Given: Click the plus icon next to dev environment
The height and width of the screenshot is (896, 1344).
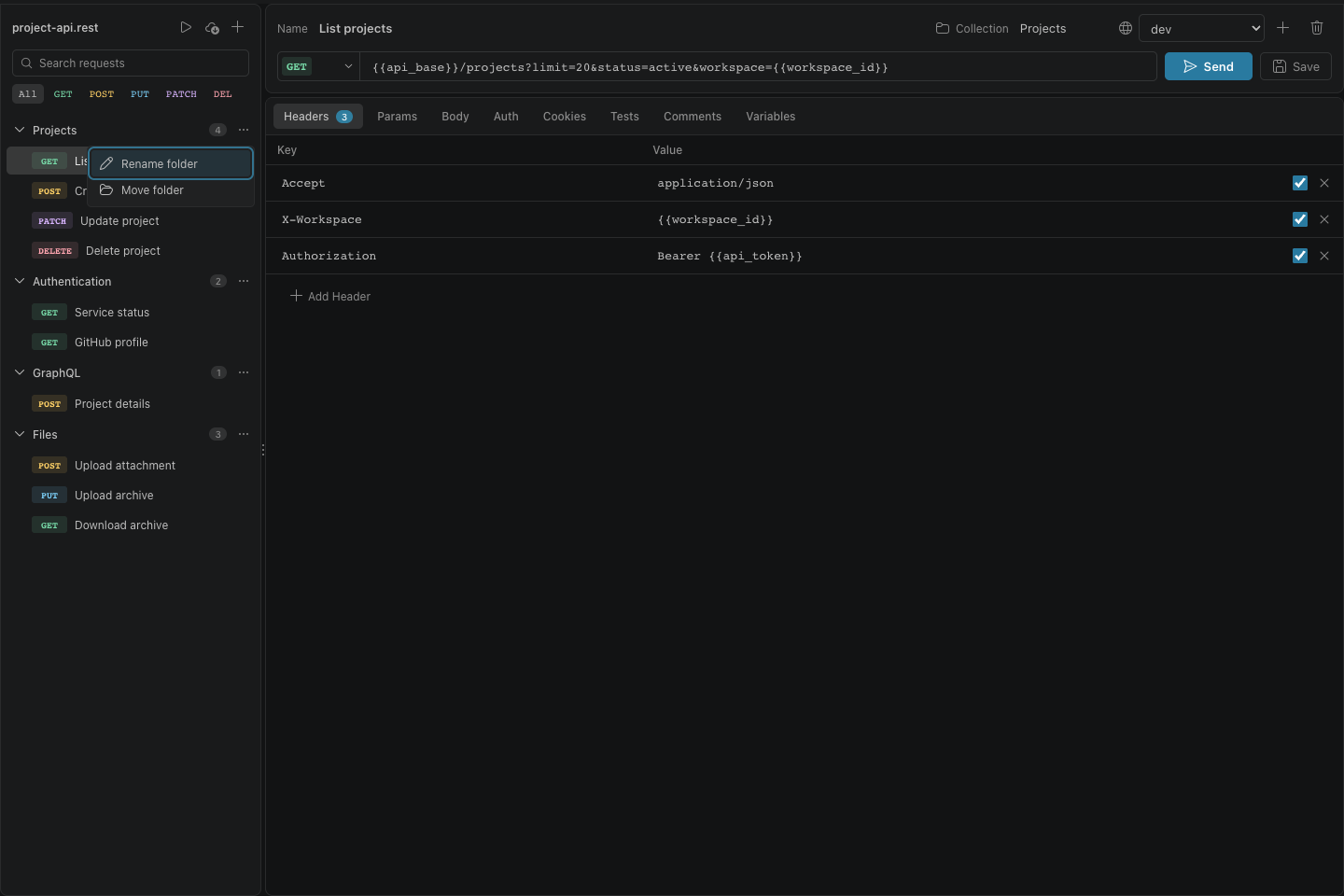Looking at the screenshot, I should (x=1283, y=28).
